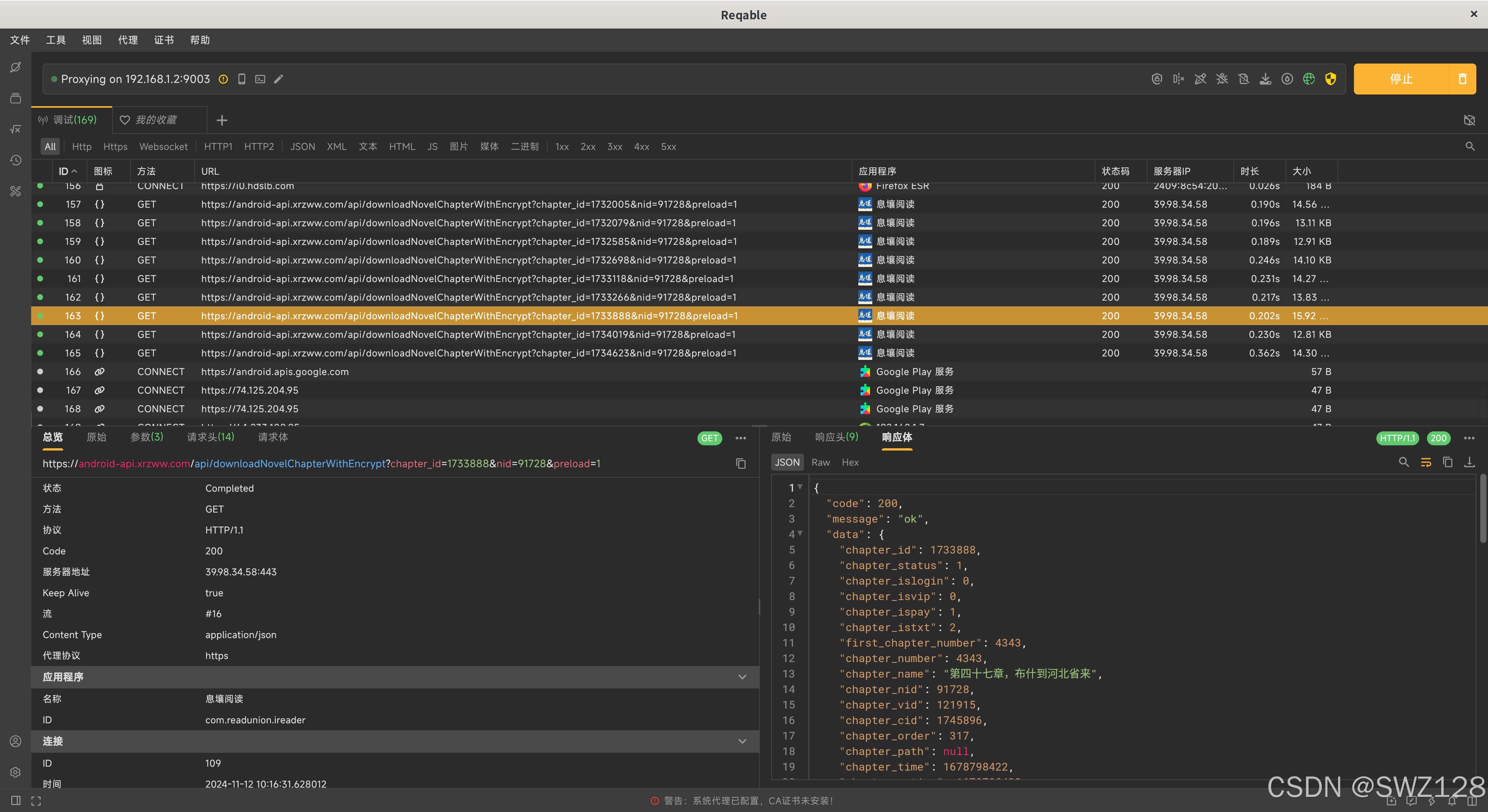Viewport: 1488px width, 812px height.
Task: Collapse the "data" JSON node at line 4
Action: (x=800, y=533)
